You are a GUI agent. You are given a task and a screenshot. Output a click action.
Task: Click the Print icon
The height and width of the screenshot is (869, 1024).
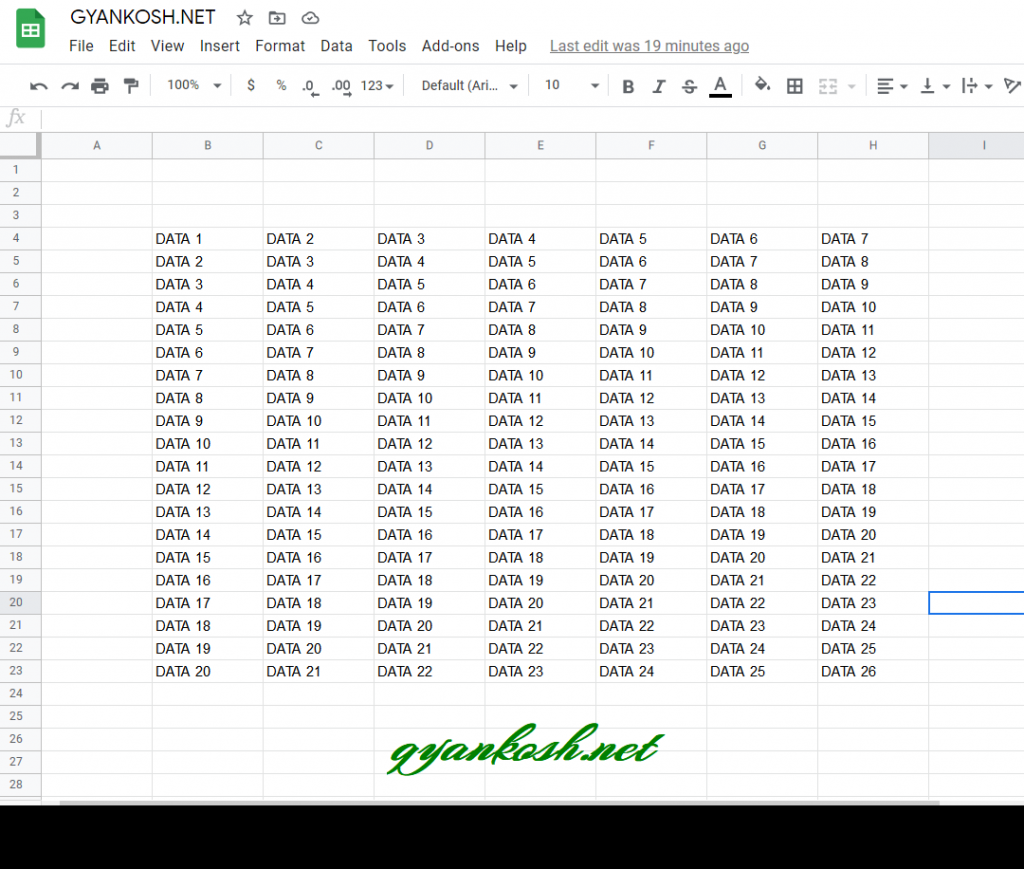tap(99, 85)
